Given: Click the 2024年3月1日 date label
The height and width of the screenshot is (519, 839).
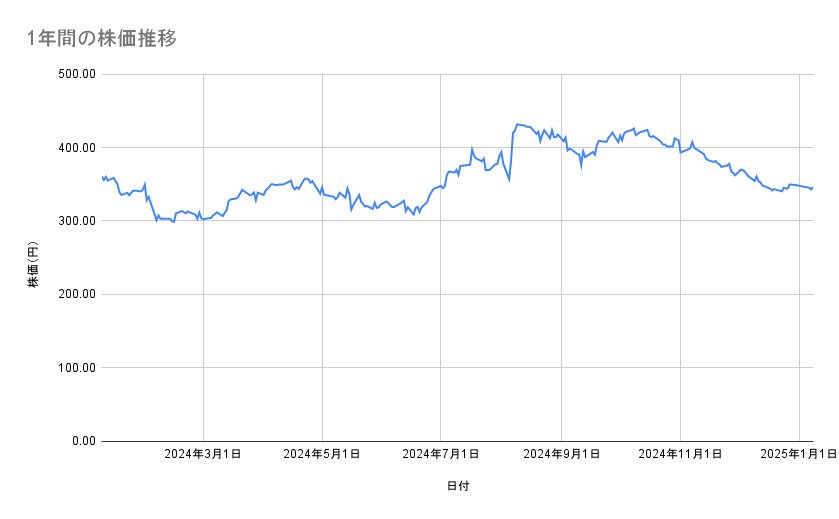Looking at the screenshot, I should tap(203, 455).
